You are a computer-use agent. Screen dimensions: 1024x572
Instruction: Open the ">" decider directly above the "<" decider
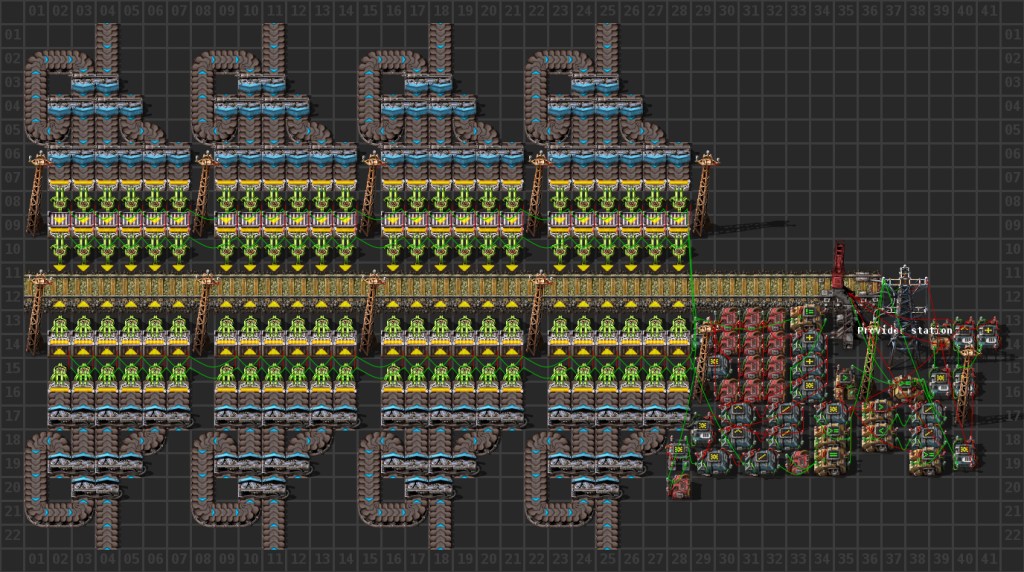coord(878,411)
